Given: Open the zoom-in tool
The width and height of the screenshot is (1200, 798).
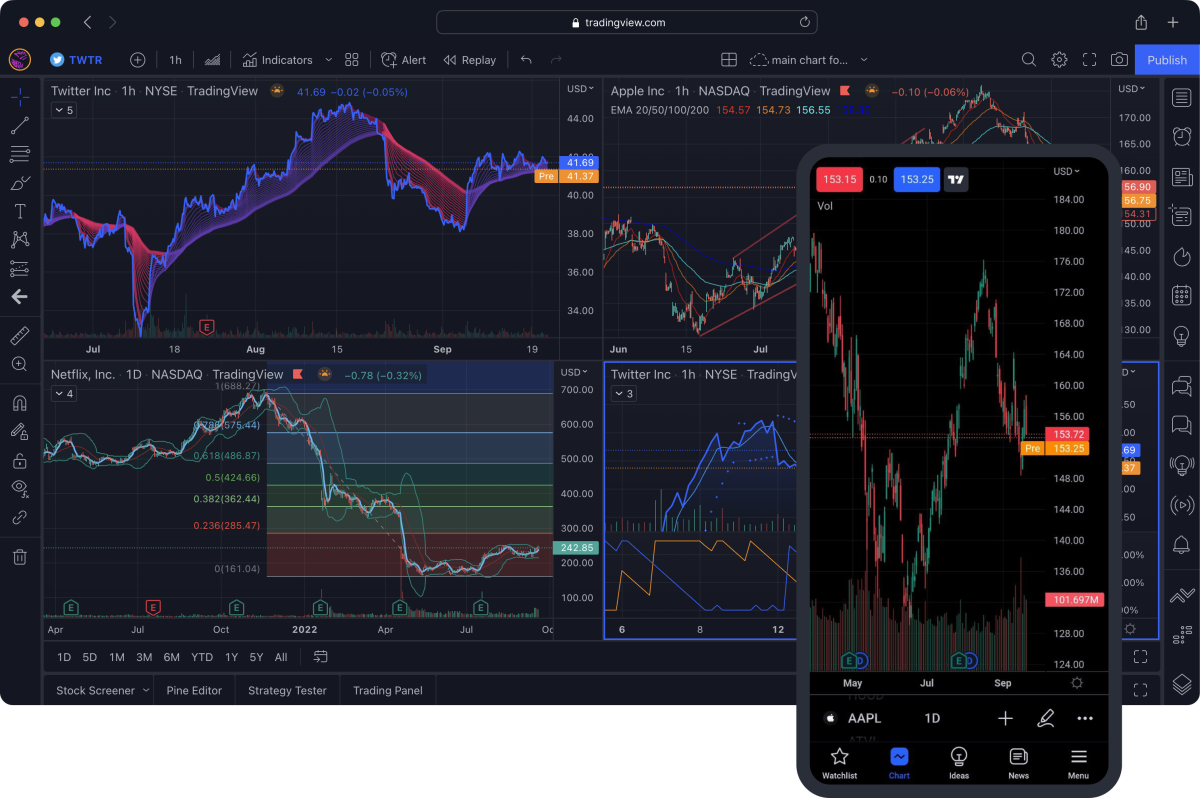Looking at the screenshot, I should click(20, 364).
